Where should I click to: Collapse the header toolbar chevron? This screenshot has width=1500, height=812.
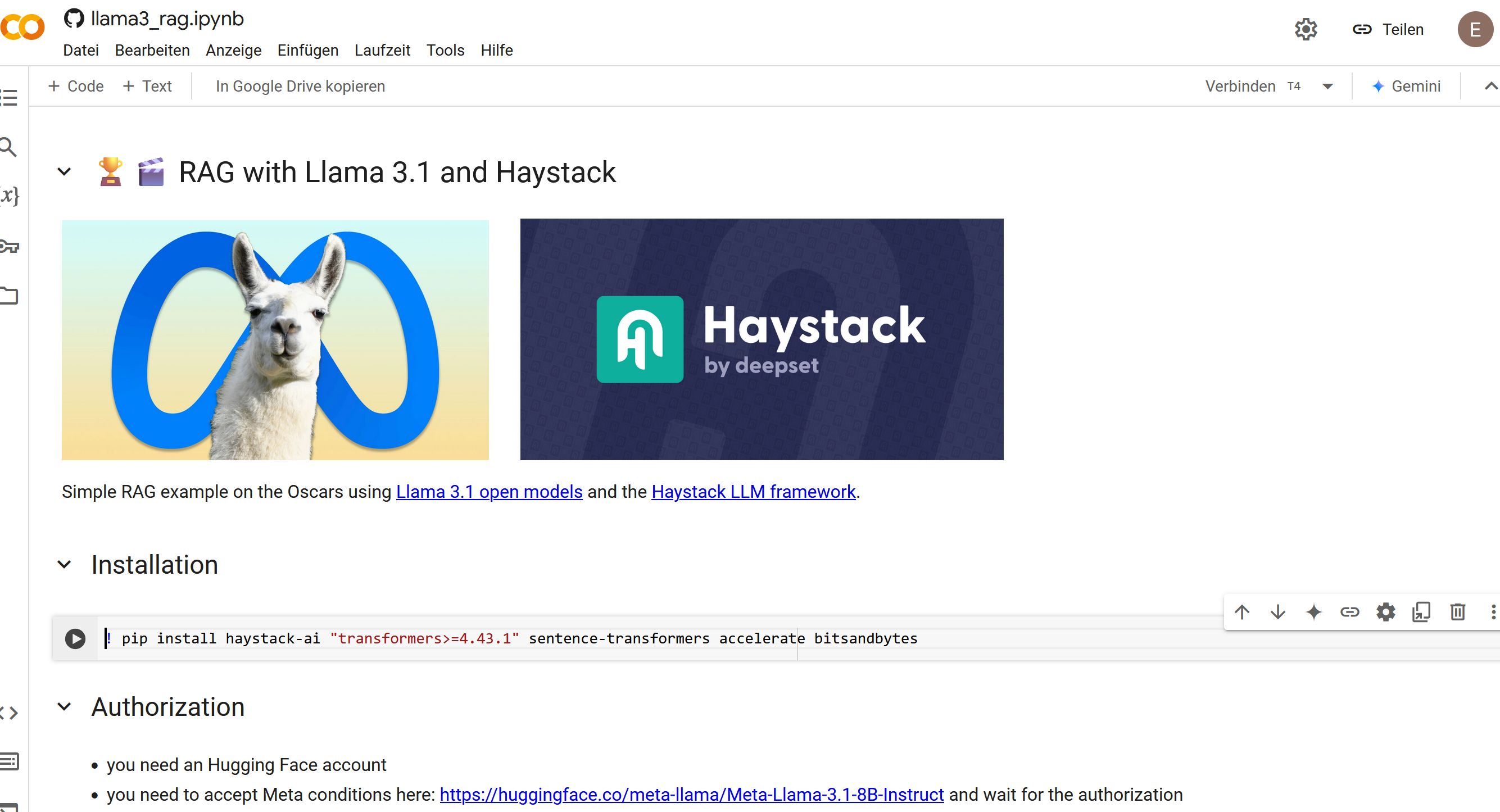tap(1490, 86)
